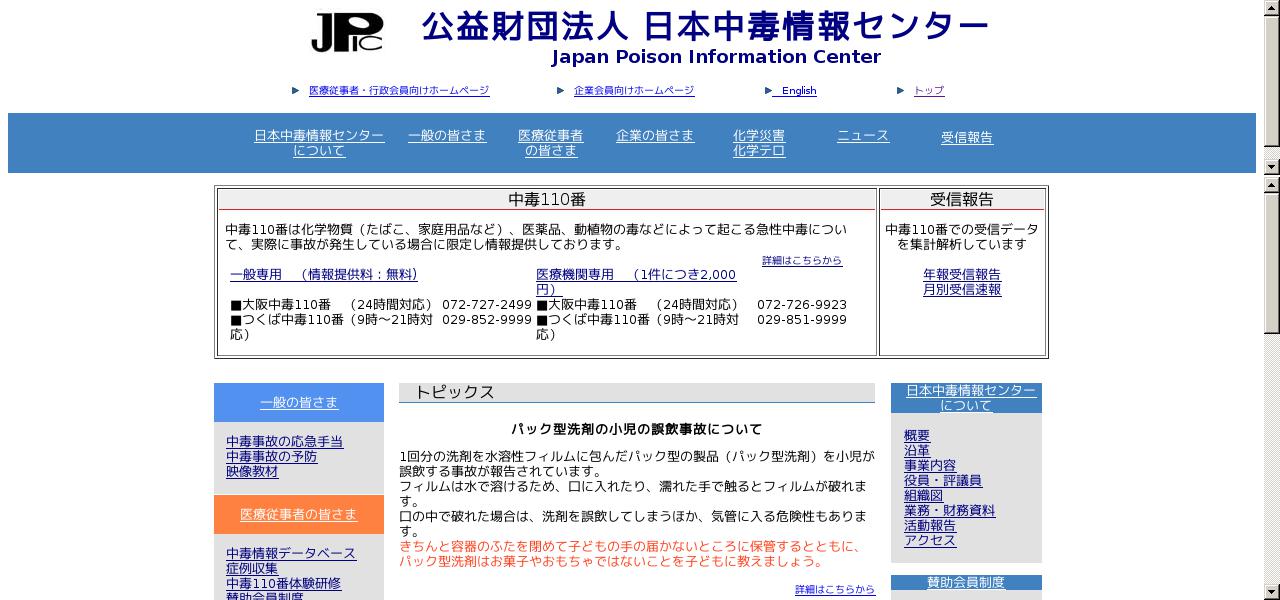The image size is (1280, 600).
Task: Open 医療従事者・行政会員向けホームページ link
Action: tap(399, 91)
